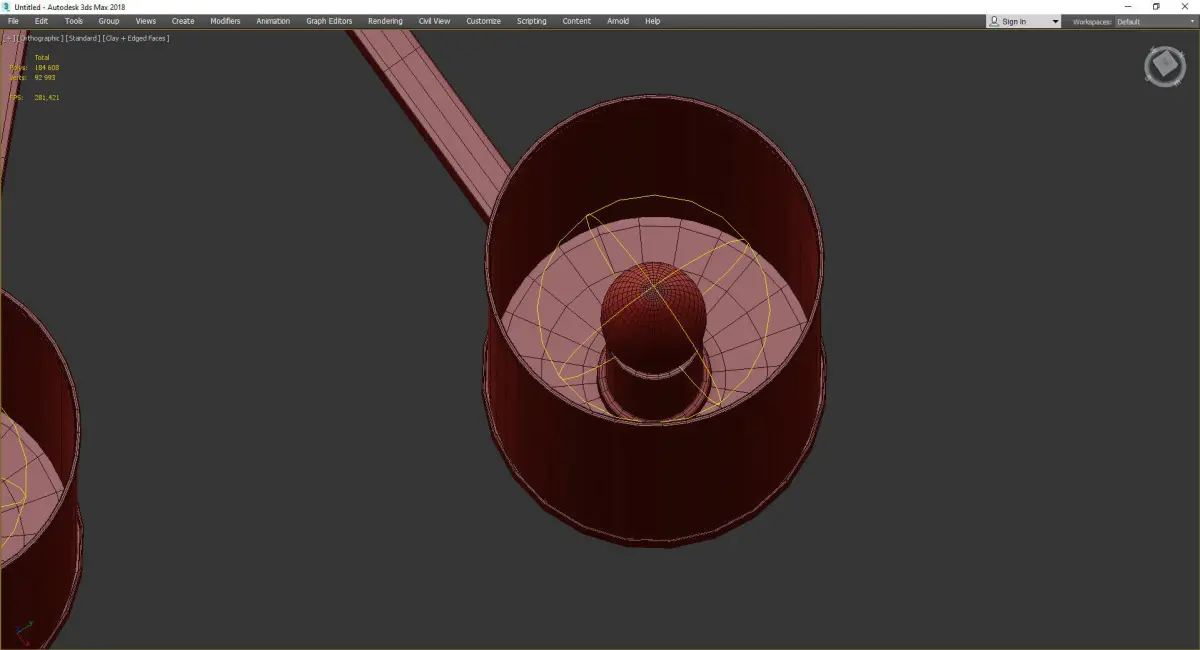Viewport: 1200px width, 650px height.
Task: Open the Help menu
Action: (652, 21)
